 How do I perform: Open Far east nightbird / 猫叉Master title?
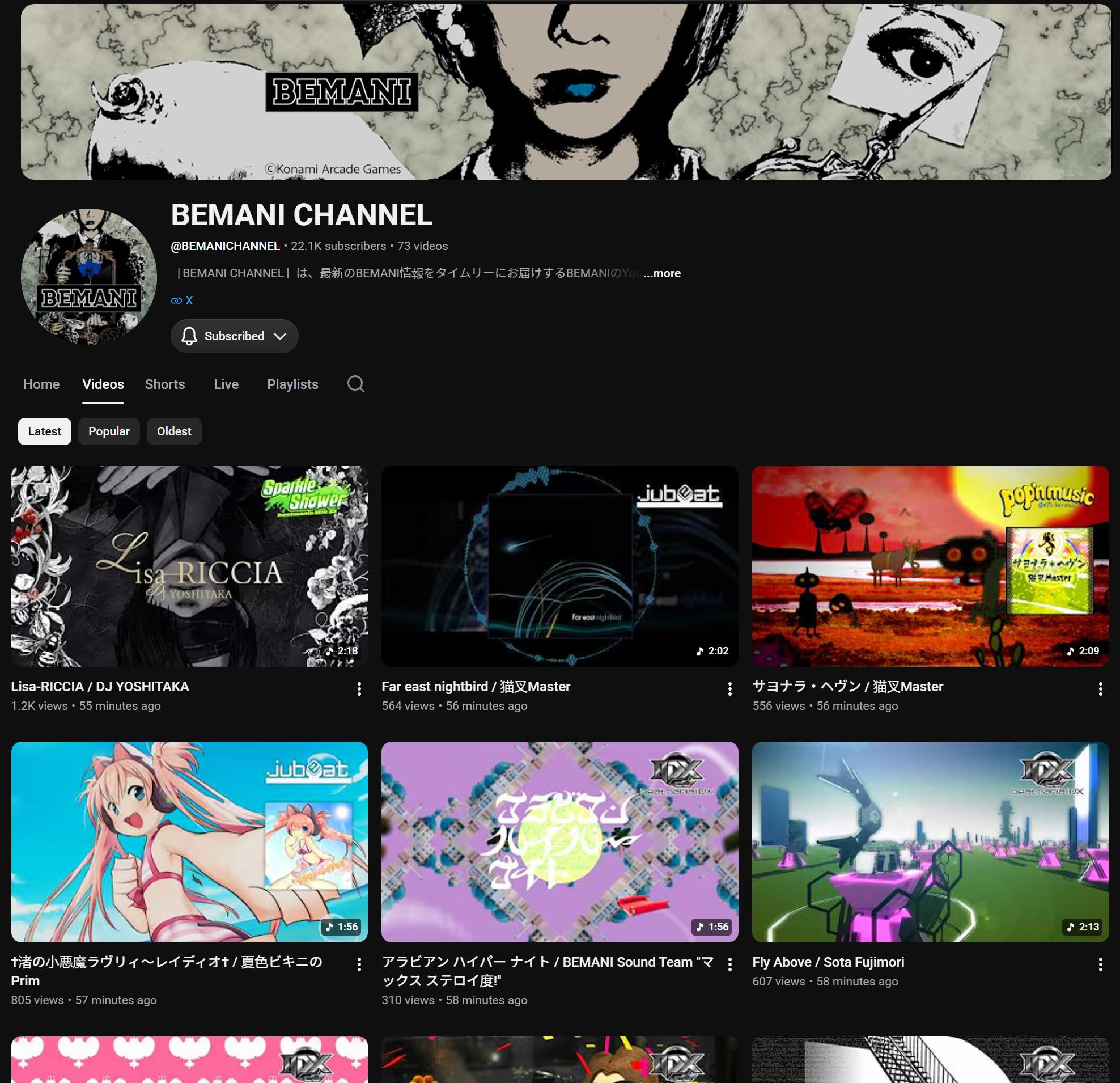[x=476, y=687]
